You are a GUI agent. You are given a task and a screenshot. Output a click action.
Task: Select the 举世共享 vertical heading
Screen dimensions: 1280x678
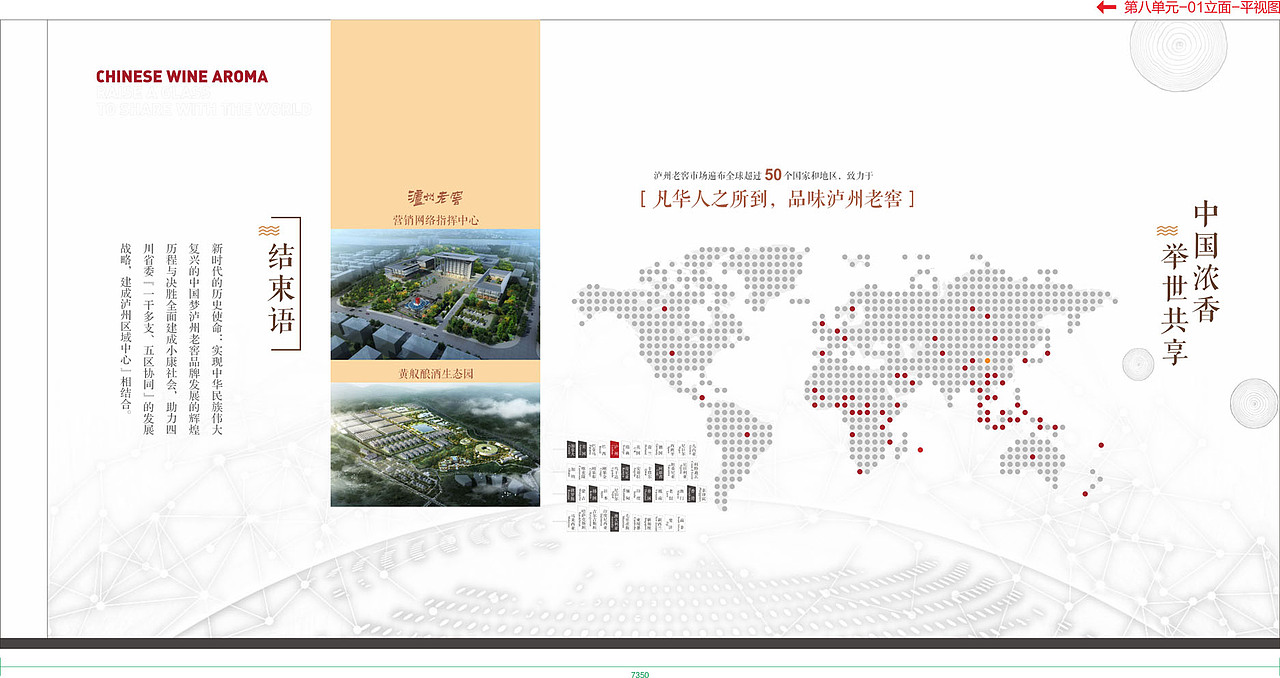click(x=1173, y=302)
